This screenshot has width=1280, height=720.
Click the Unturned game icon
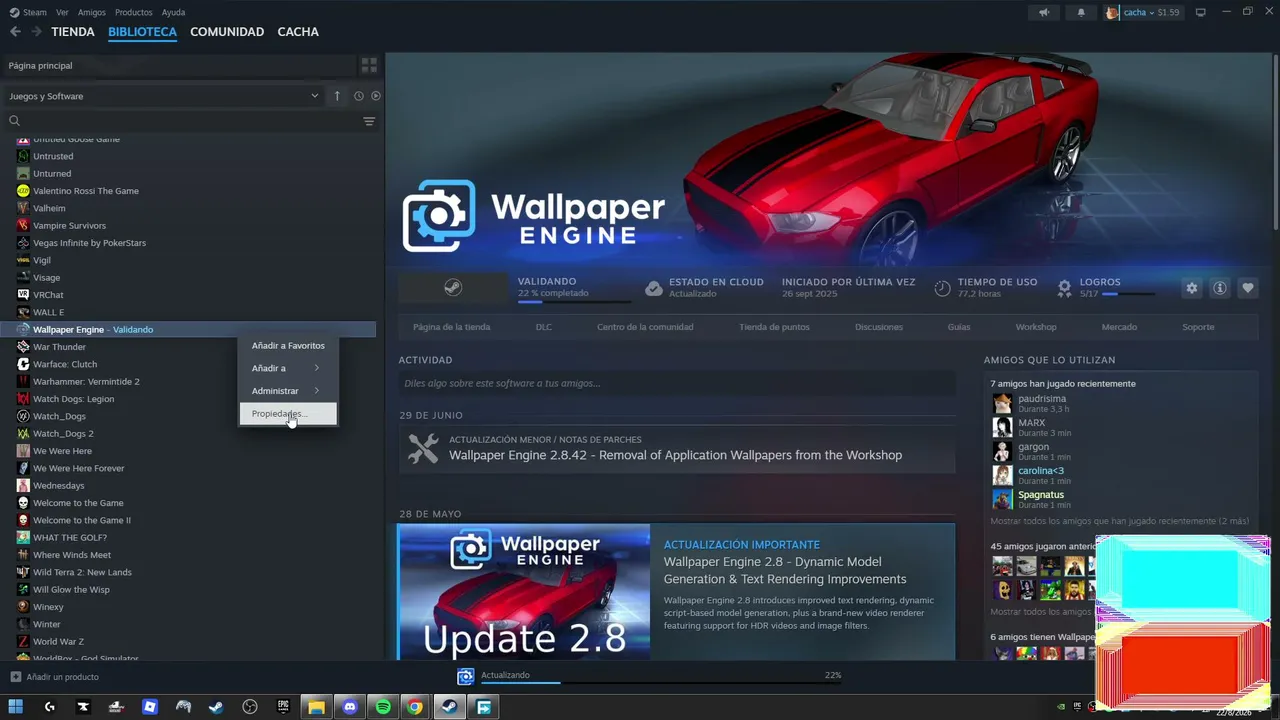coord(23,174)
